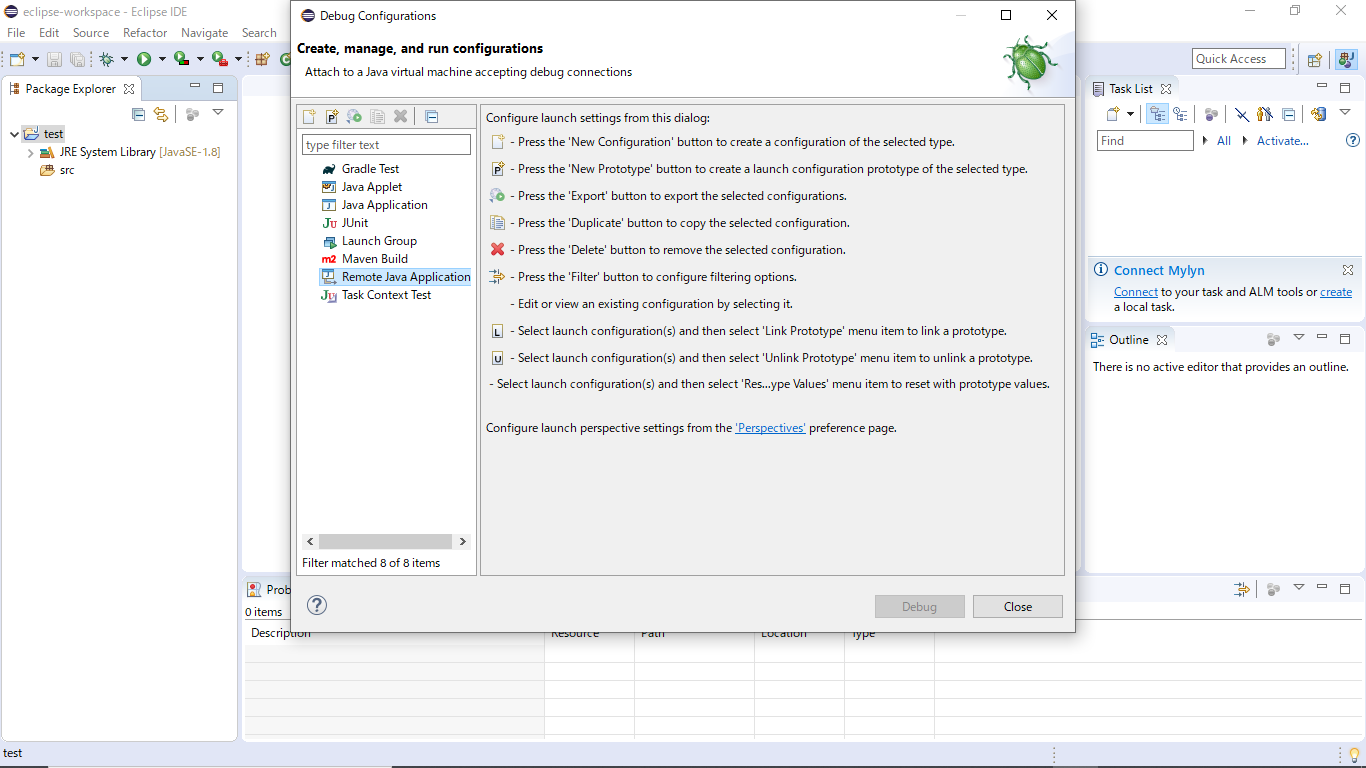
Task: Click the New Java Package toolbar icon
Action: (263, 59)
